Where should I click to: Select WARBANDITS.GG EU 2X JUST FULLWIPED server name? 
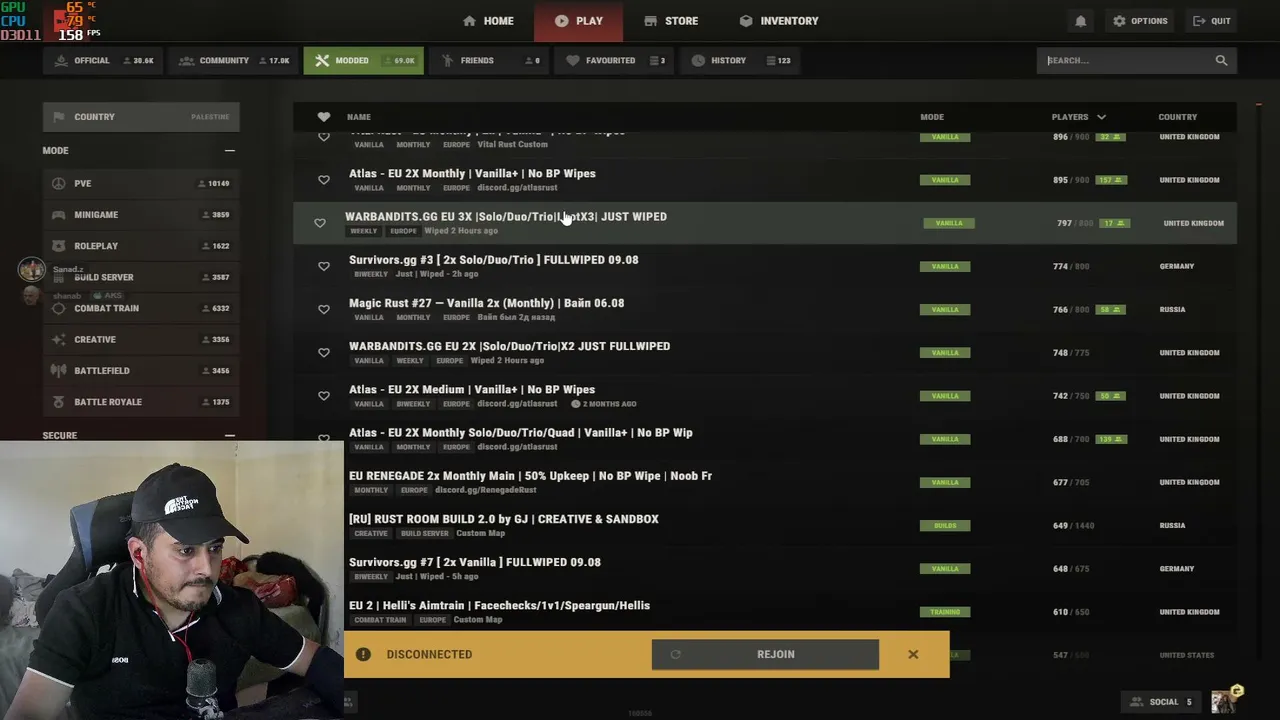[510, 346]
